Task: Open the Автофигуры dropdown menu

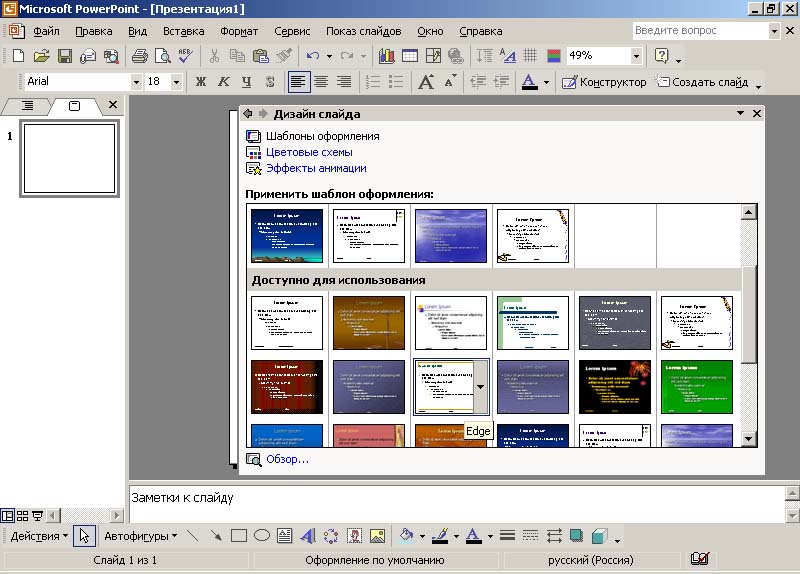Action: pos(140,536)
